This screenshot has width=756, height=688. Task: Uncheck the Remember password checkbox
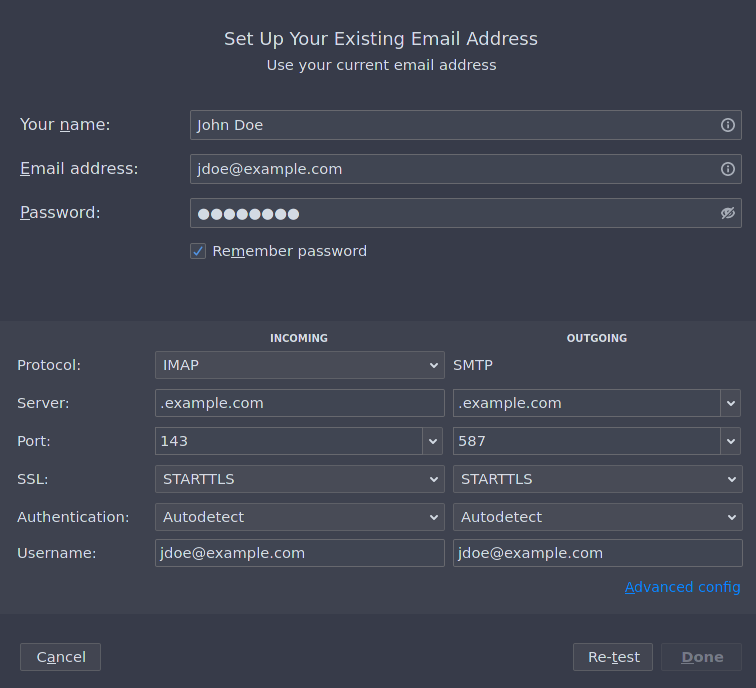coord(198,251)
